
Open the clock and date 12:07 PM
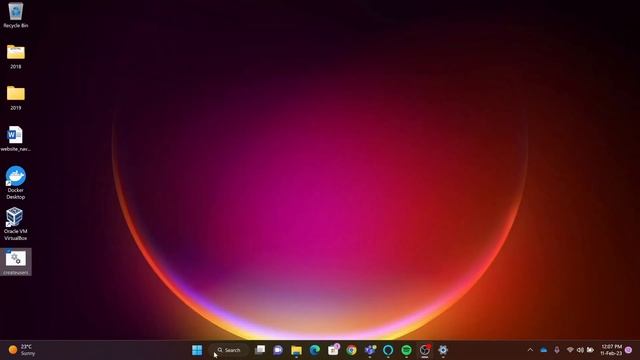[611, 350]
